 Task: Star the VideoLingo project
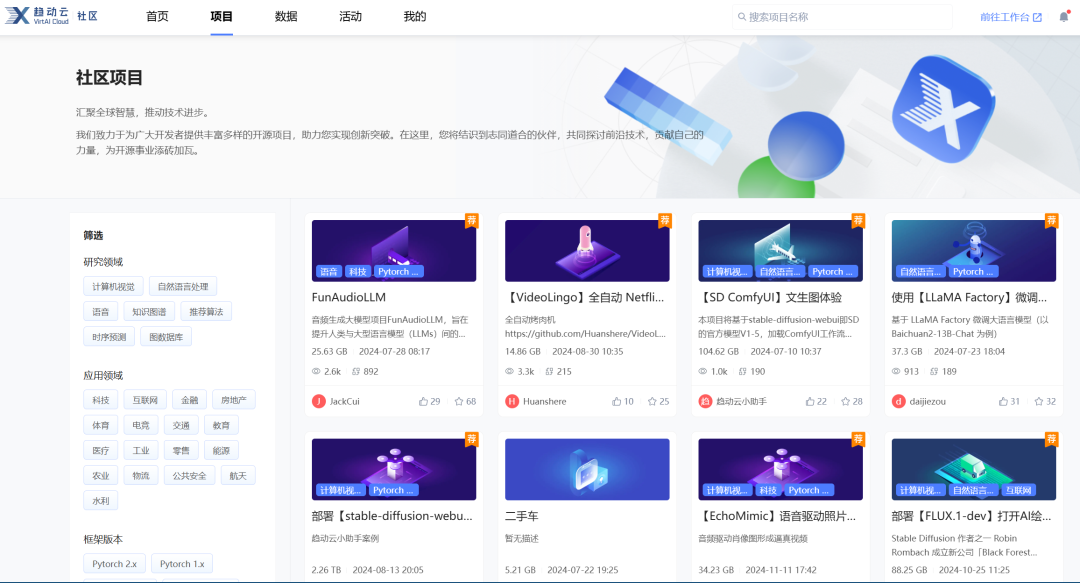pyautogui.click(x=652, y=401)
